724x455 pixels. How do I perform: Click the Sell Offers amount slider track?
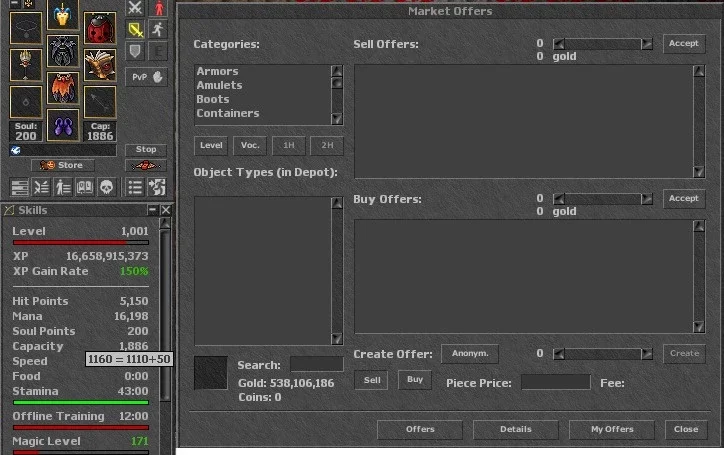click(603, 44)
